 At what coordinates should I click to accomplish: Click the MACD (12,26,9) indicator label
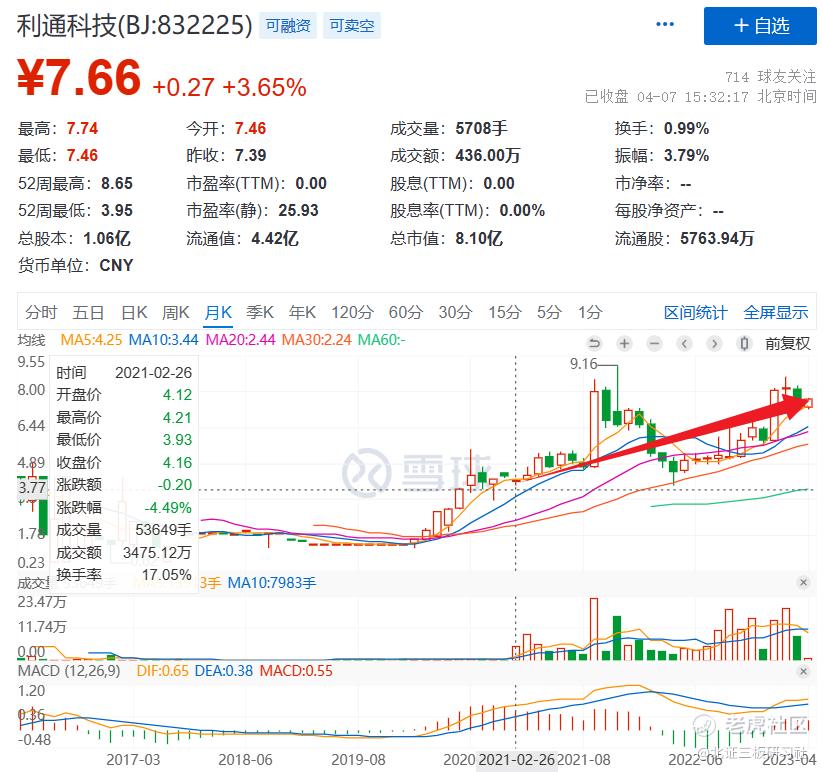[69, 671]
